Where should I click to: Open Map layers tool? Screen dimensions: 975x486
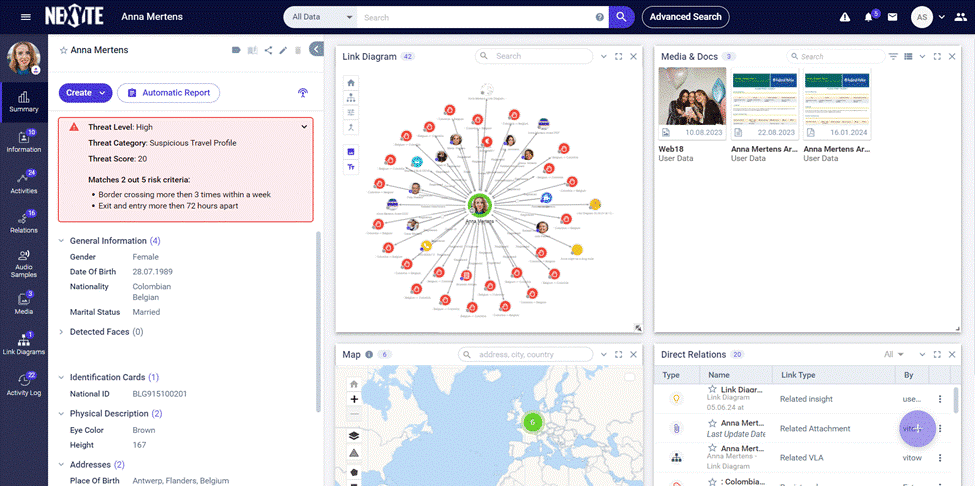(354, 435)
